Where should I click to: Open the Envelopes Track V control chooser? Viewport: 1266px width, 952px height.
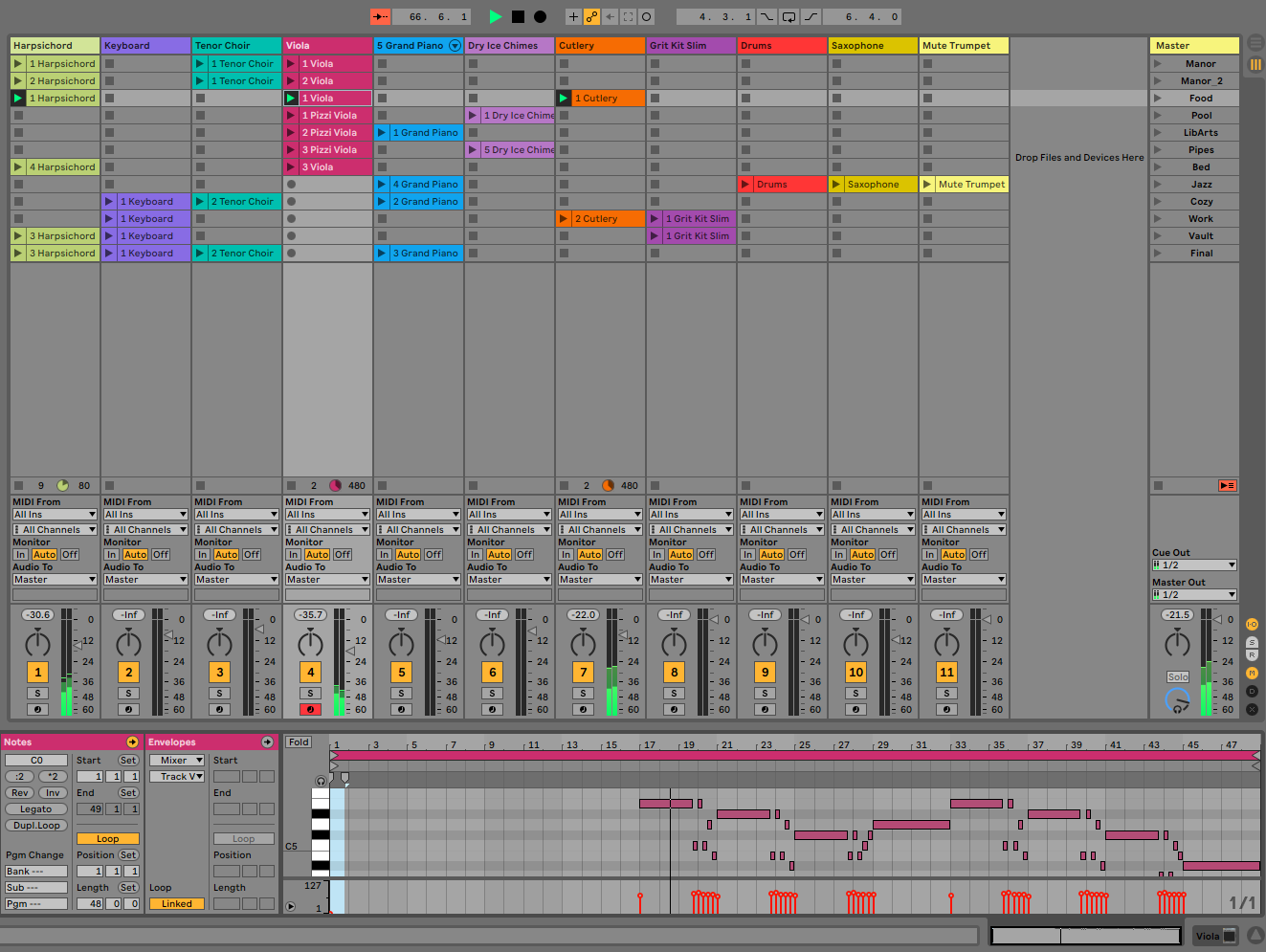[x=177, y=776]
